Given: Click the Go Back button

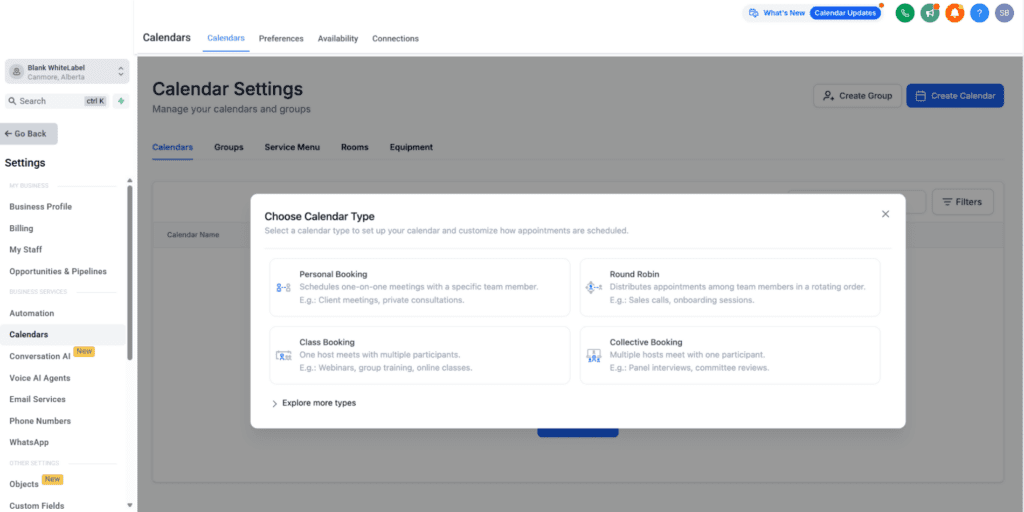Looking at the screenshot, I should pos(29,134).
